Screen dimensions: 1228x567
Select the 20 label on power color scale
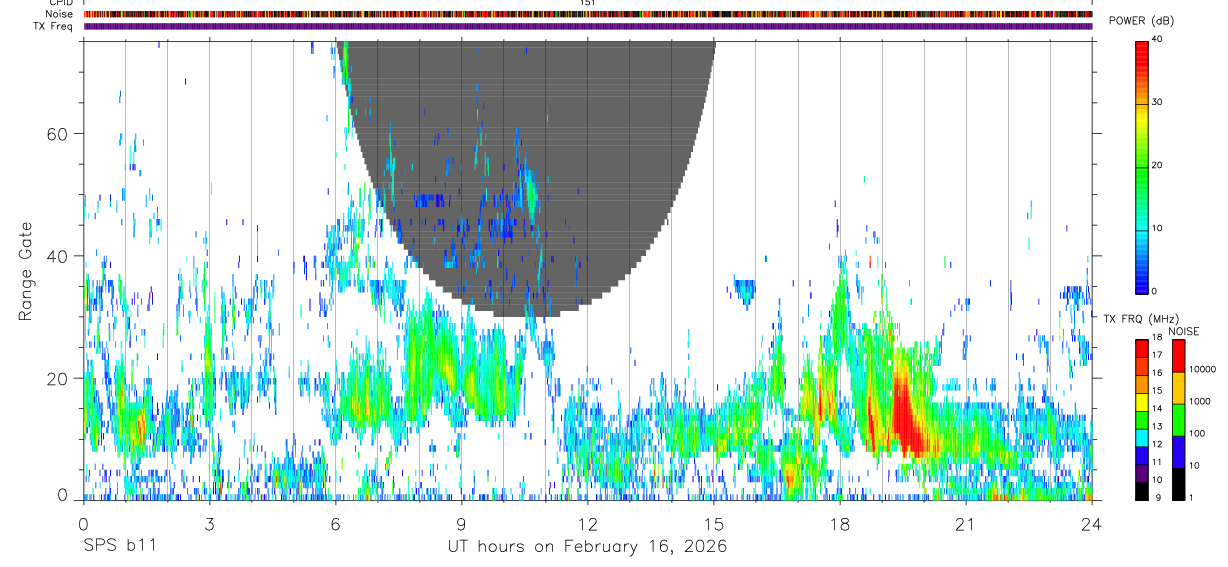click(1157, 165)
